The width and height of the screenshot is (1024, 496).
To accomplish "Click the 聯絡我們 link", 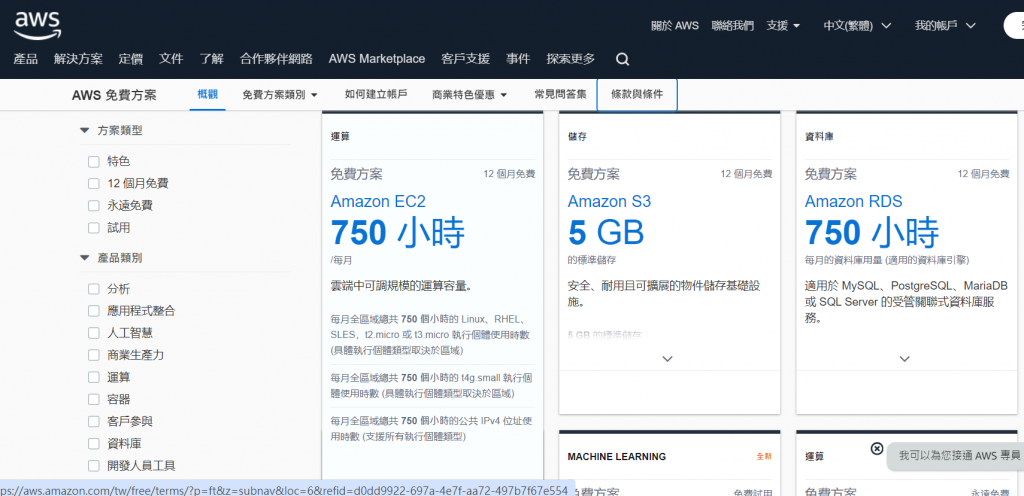I will tap(733, 25).
